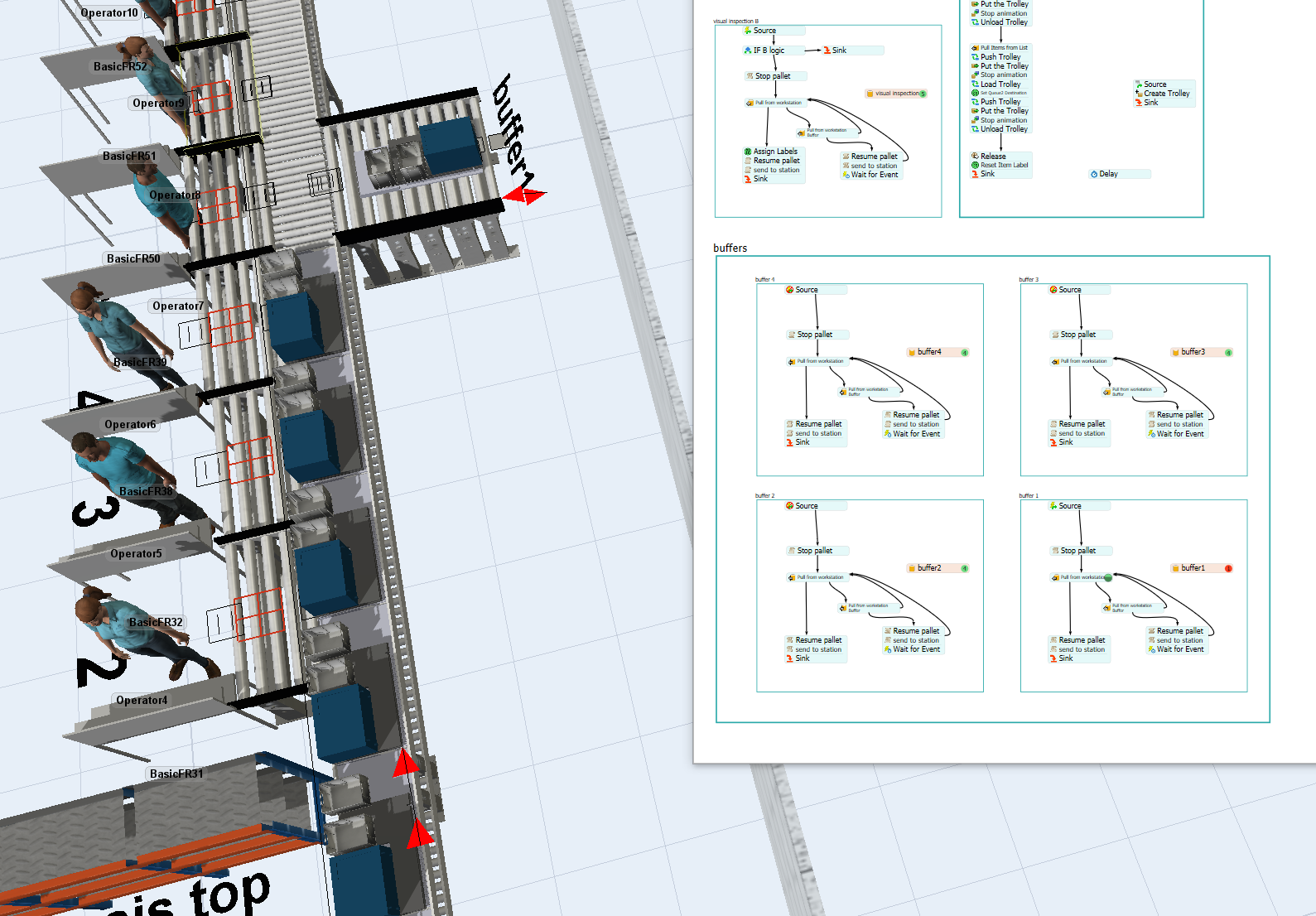
Task: Click the Sink beside IF B logic
Action: (x=838, y=51)
